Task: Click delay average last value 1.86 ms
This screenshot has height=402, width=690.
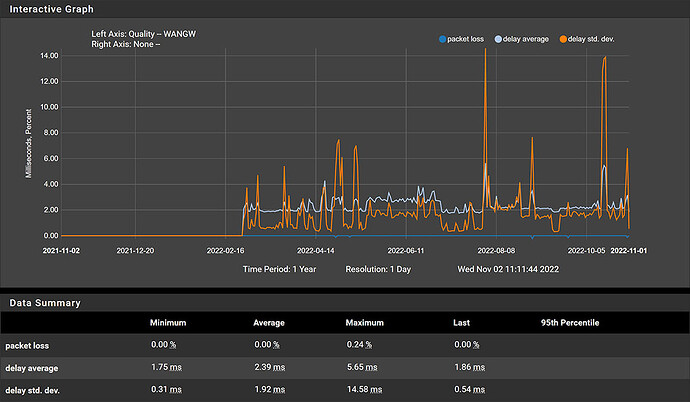Action: (x=470, y=367)
